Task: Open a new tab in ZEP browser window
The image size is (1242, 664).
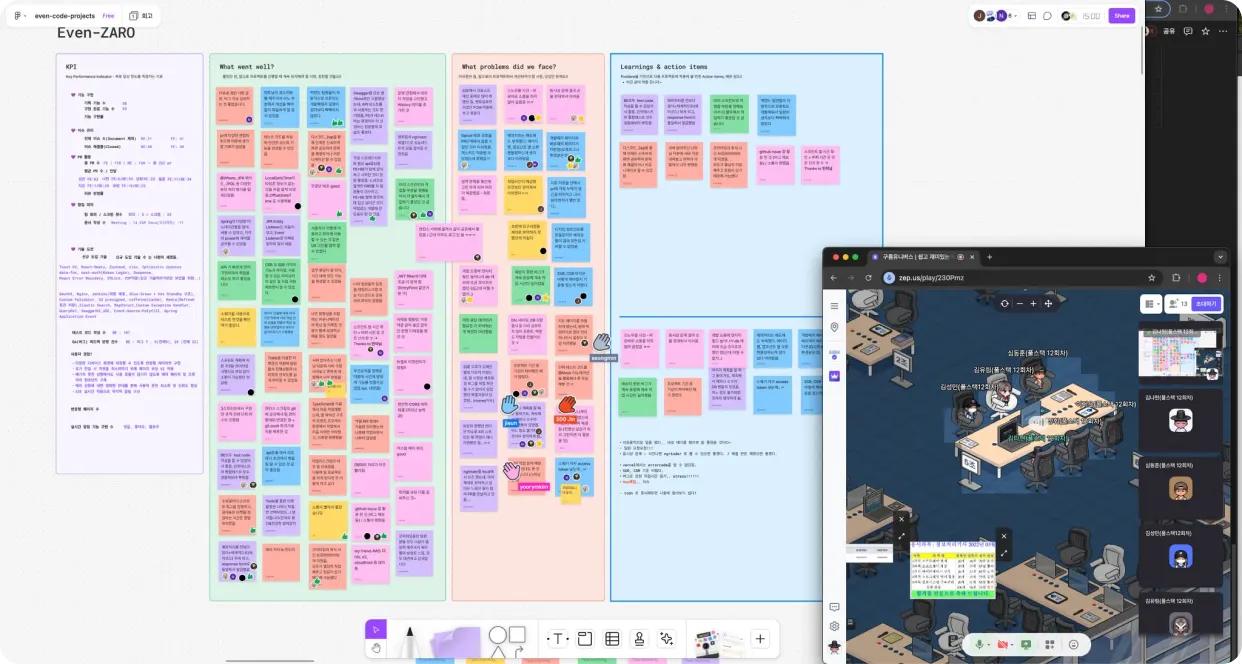Action: 990,257
